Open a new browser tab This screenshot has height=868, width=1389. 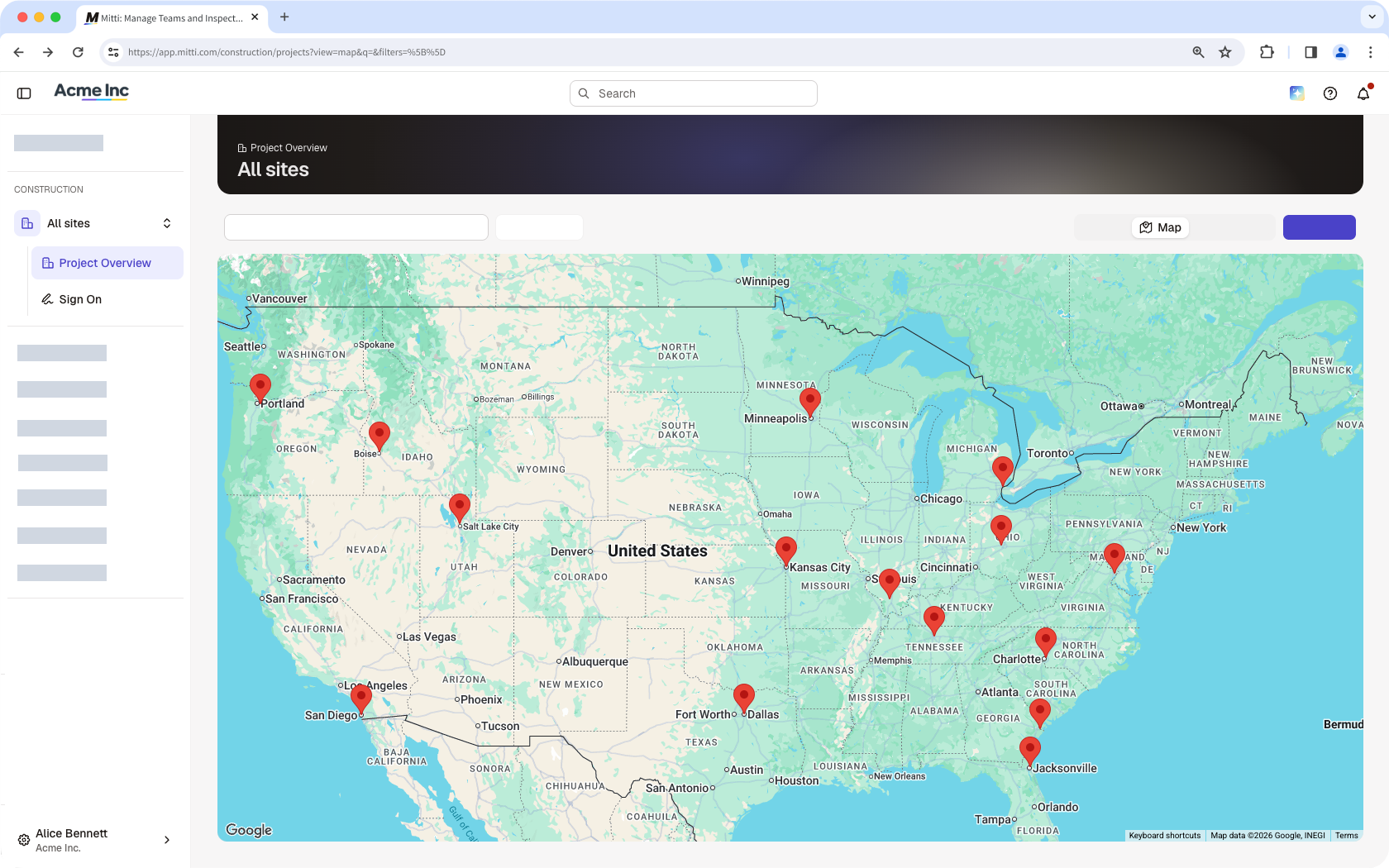pos(284,17)
